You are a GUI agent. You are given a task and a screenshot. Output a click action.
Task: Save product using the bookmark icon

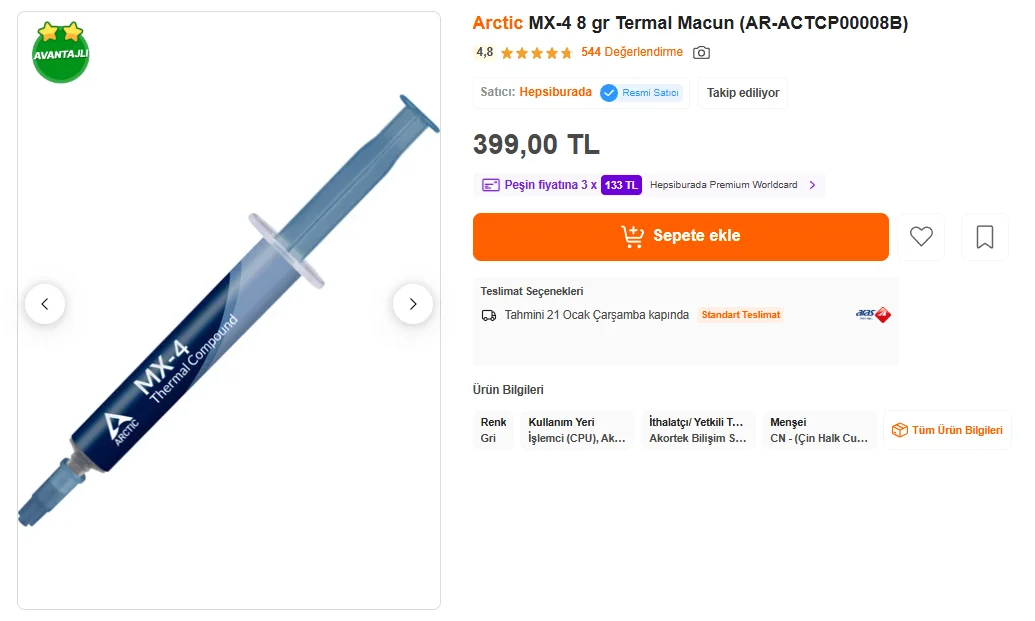[x=985, y=237]
